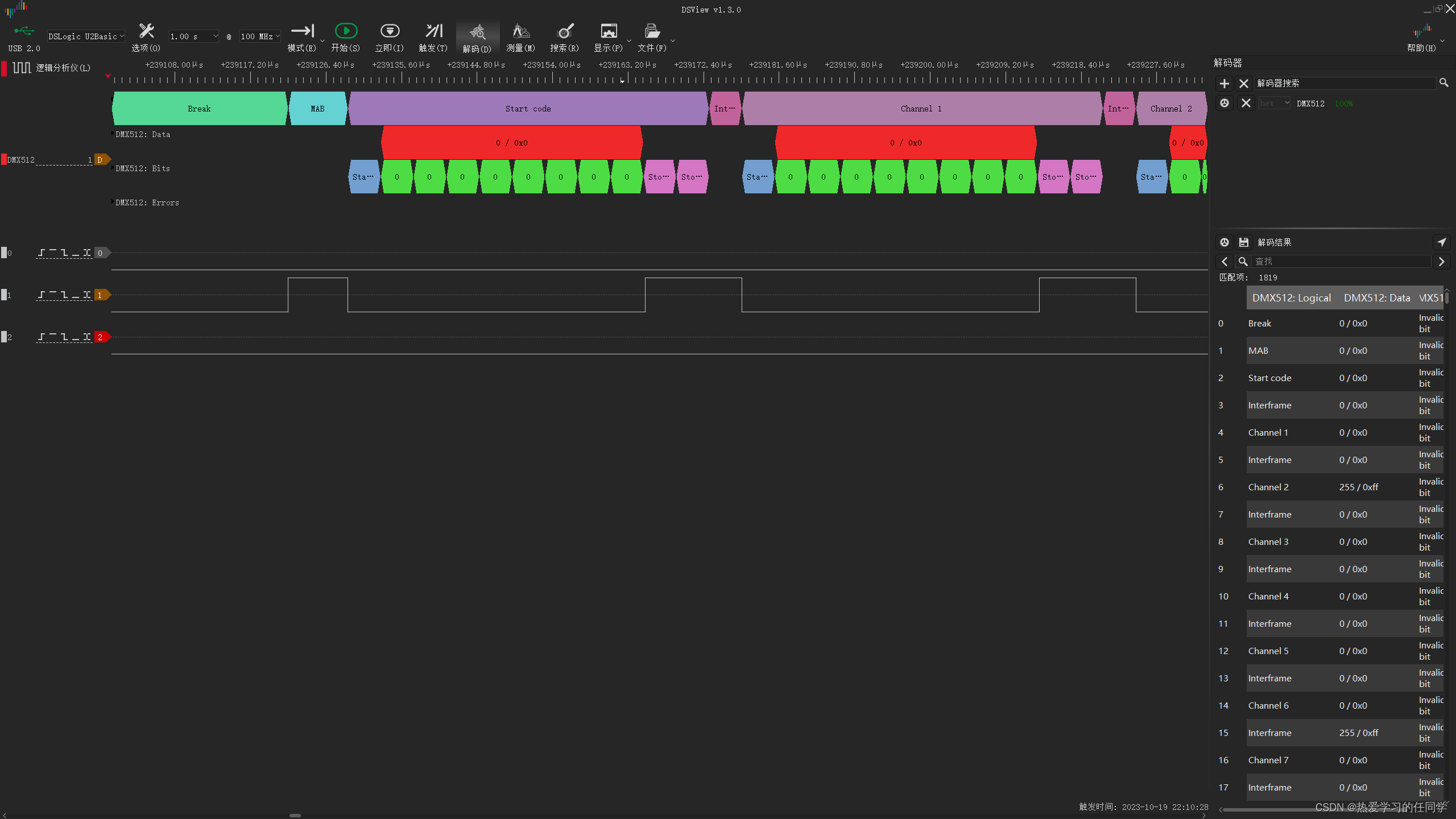The height and width of the screenshot is (819, 1456).
Task: Select the DMX512: Data column header
Action: tap(1377, 298)
